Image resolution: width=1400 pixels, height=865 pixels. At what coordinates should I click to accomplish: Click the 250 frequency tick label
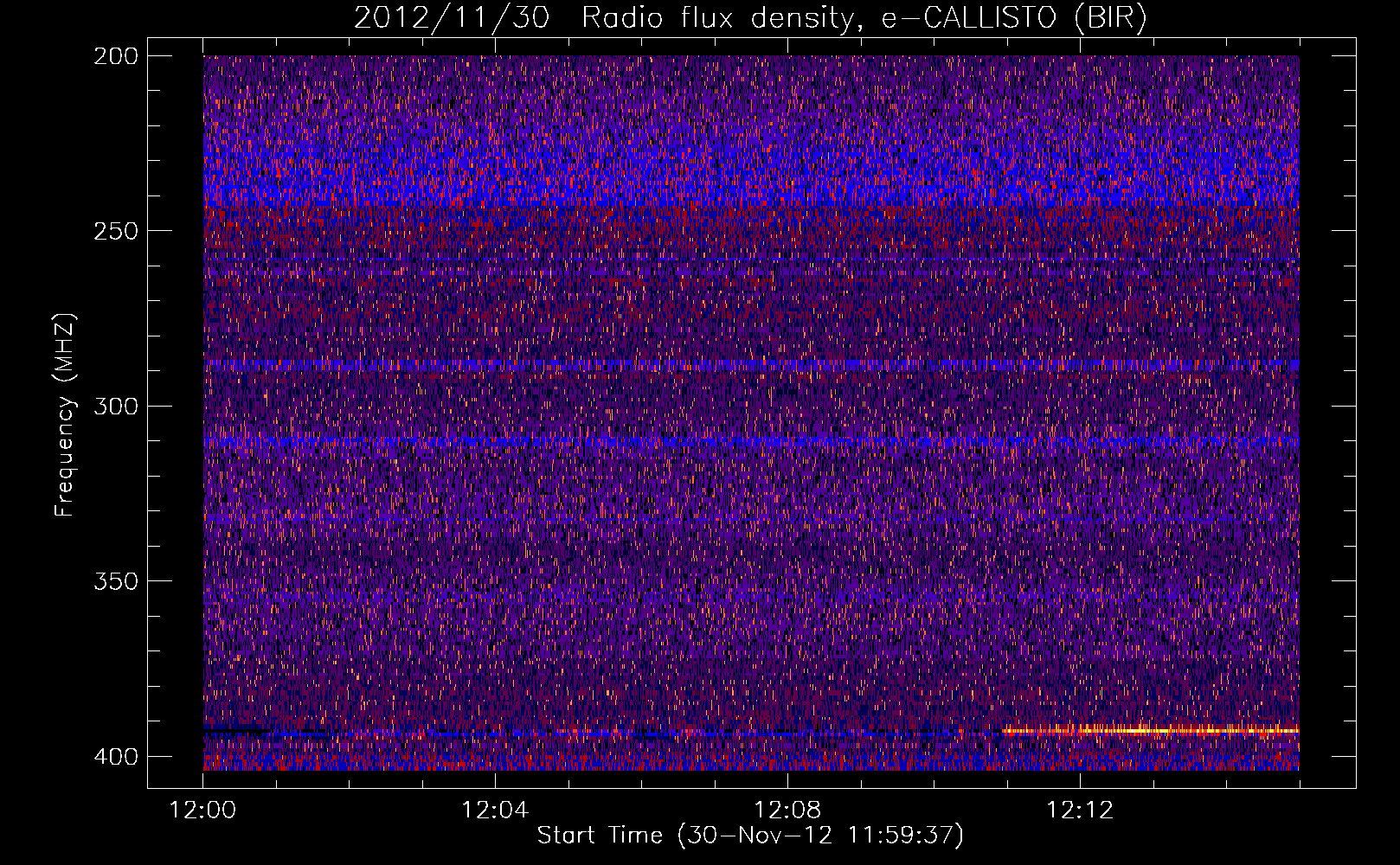[x=115, y=231]
